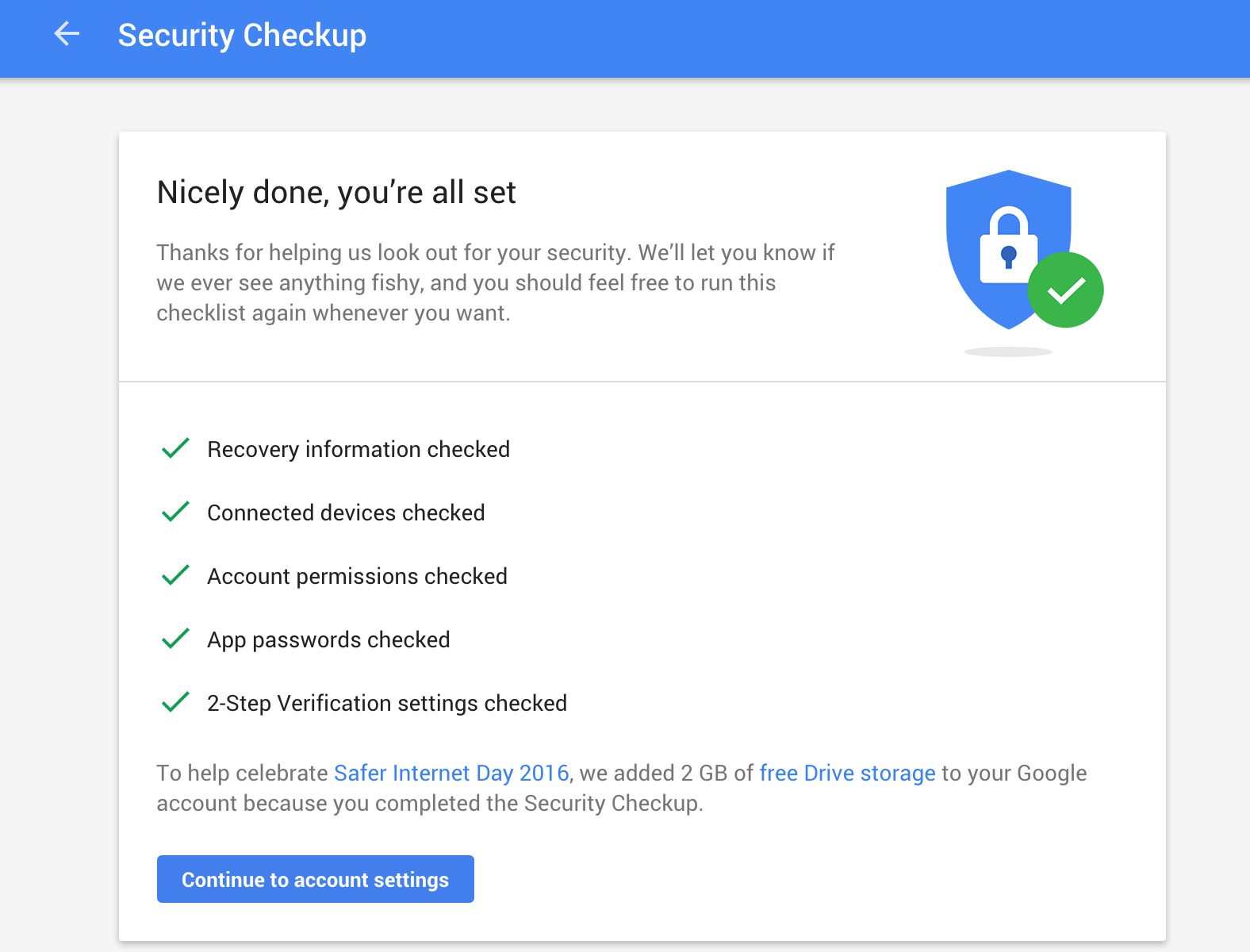This screenshot has height=952, width=1250.
Task: Click the back arrow in the header
Action: click(67, 35)
